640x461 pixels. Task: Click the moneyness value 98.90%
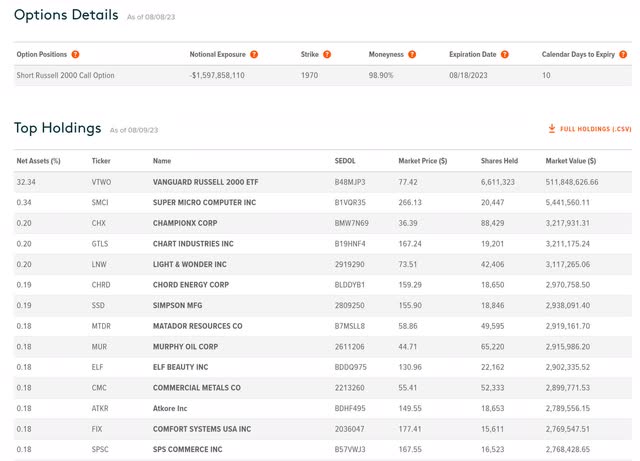(x=381, y=76)
